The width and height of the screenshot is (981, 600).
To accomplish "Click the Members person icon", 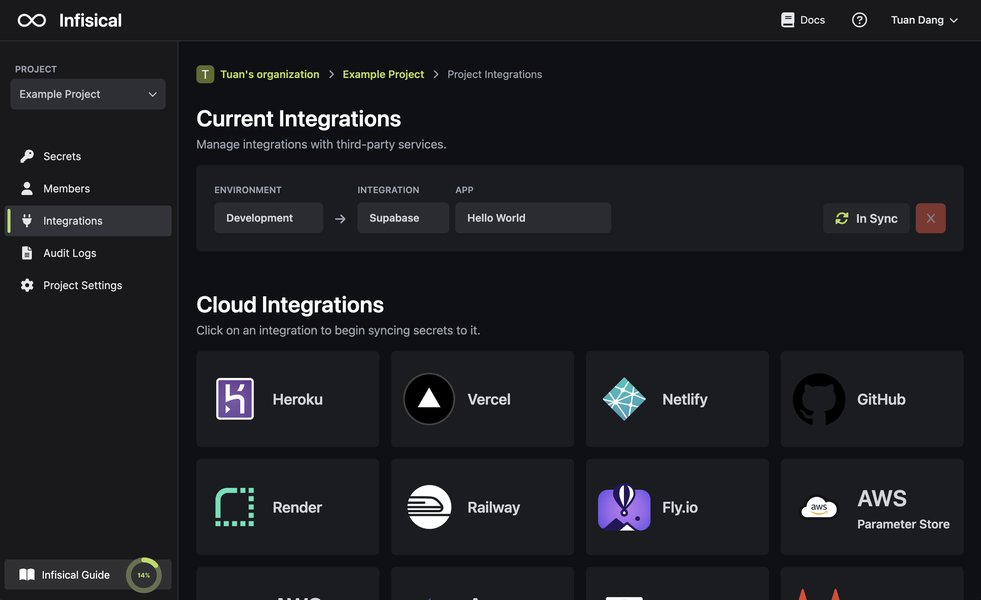I will coord(27,188).
